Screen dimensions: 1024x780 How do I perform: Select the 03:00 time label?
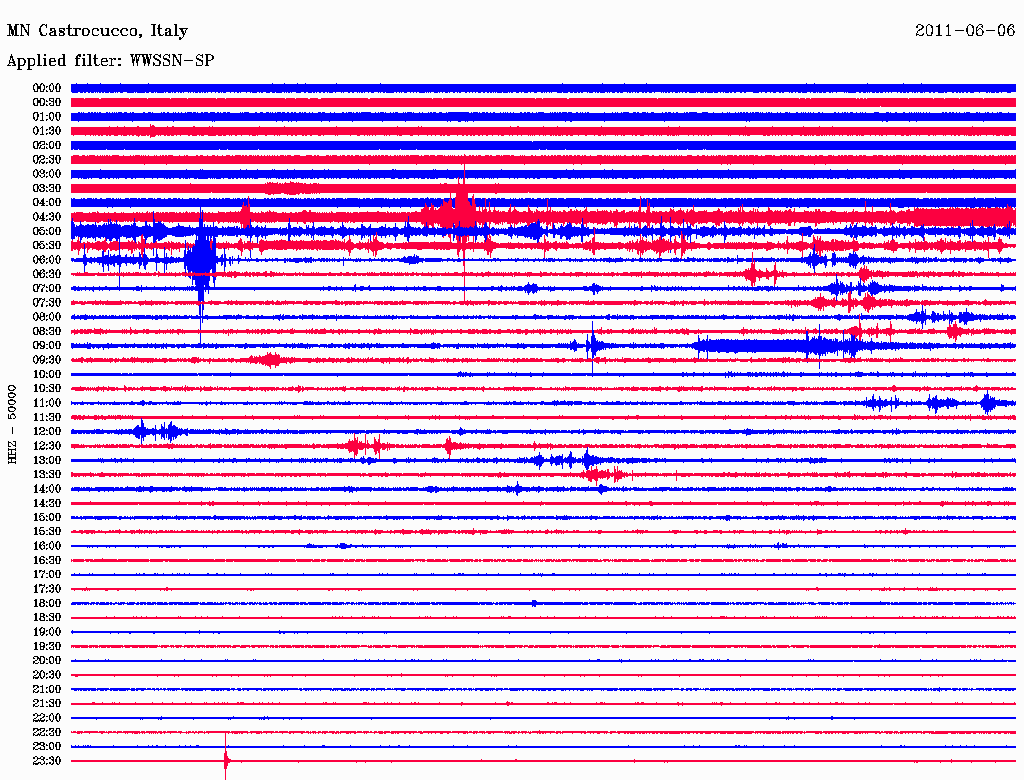click(x=47, y=174)
